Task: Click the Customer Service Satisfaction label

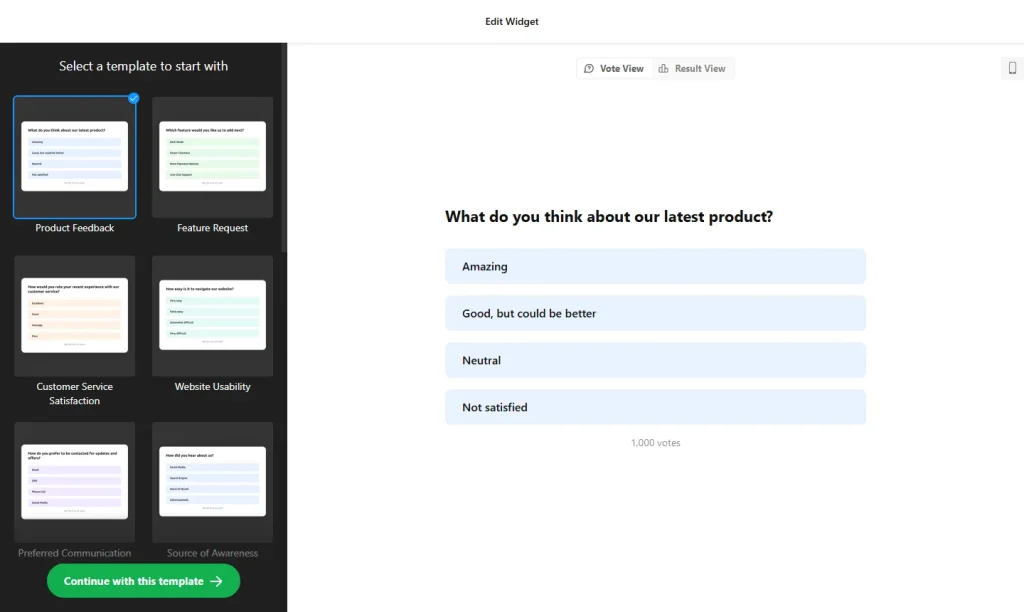Action: point(74,394)
